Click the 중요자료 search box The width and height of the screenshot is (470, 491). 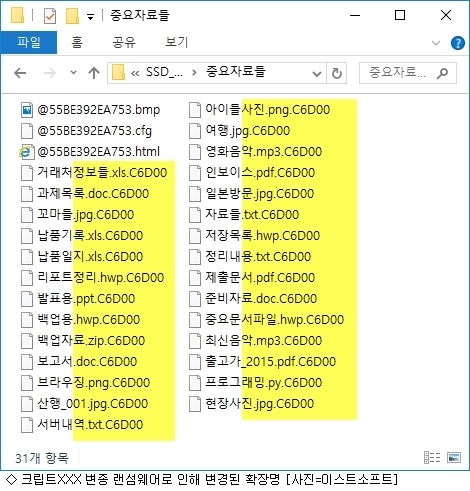point(407,73)
